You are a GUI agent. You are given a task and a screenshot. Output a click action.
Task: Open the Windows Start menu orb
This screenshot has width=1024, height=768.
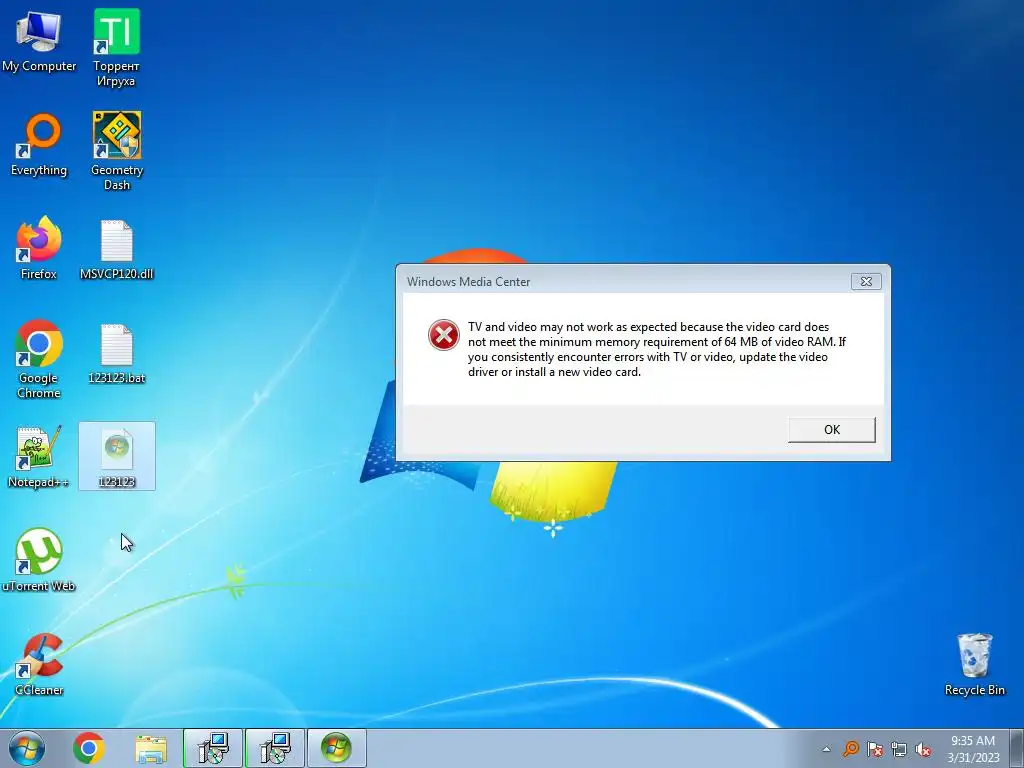click(x=27, y=748)
